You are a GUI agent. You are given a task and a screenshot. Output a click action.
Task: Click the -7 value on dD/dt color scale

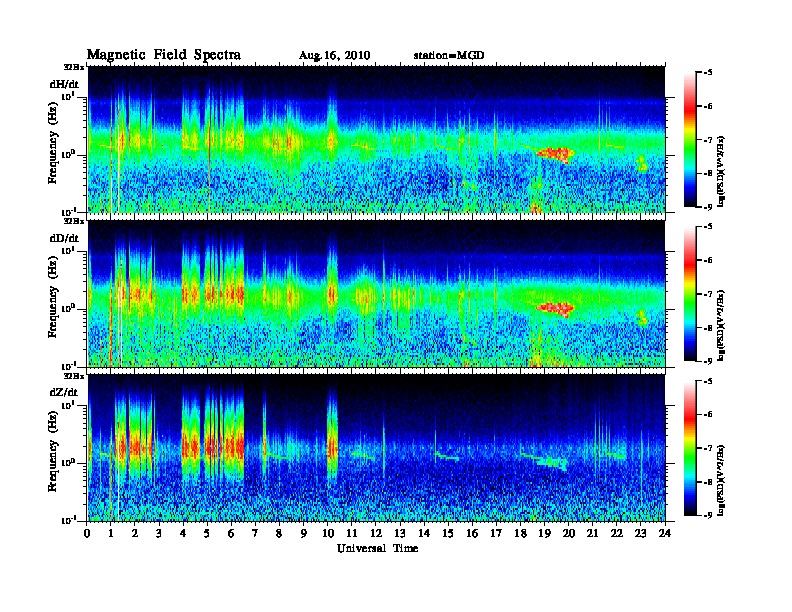coord(708,294)
